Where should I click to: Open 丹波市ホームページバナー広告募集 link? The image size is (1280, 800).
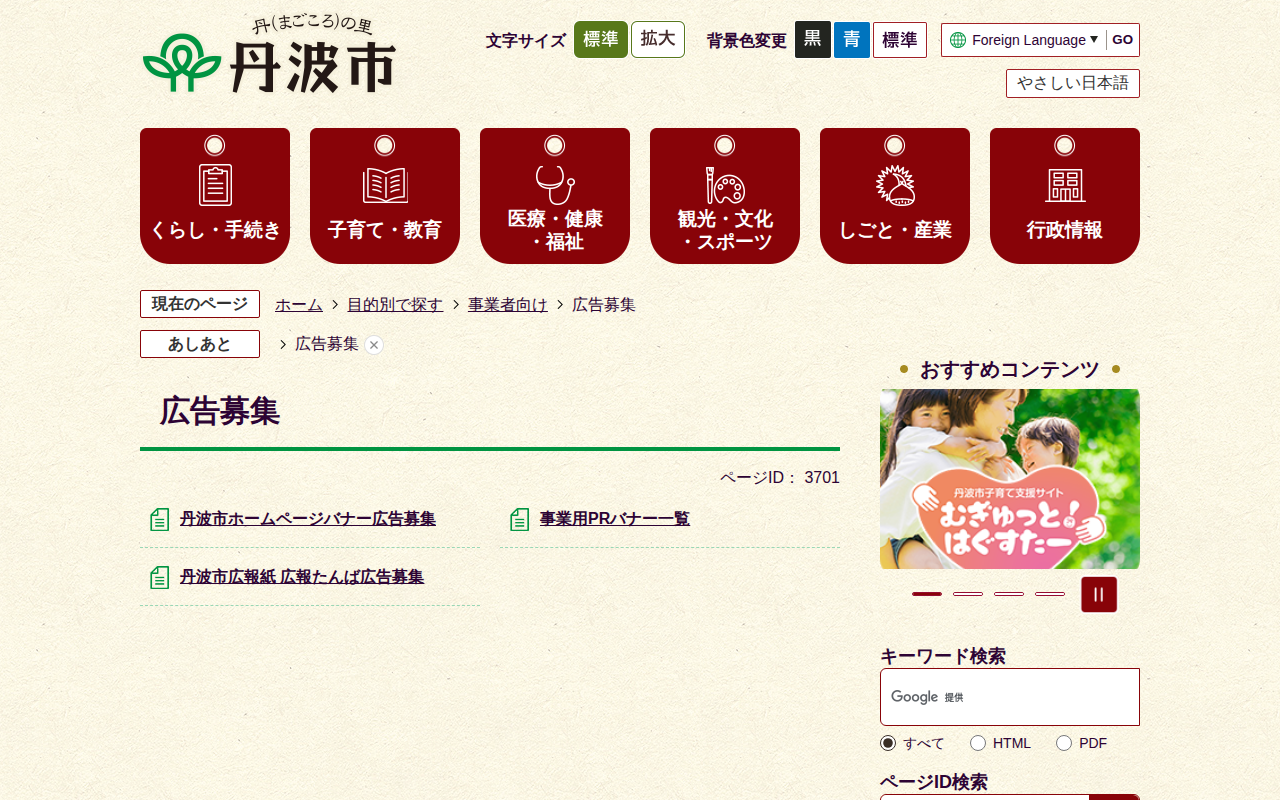click(308, 519)
